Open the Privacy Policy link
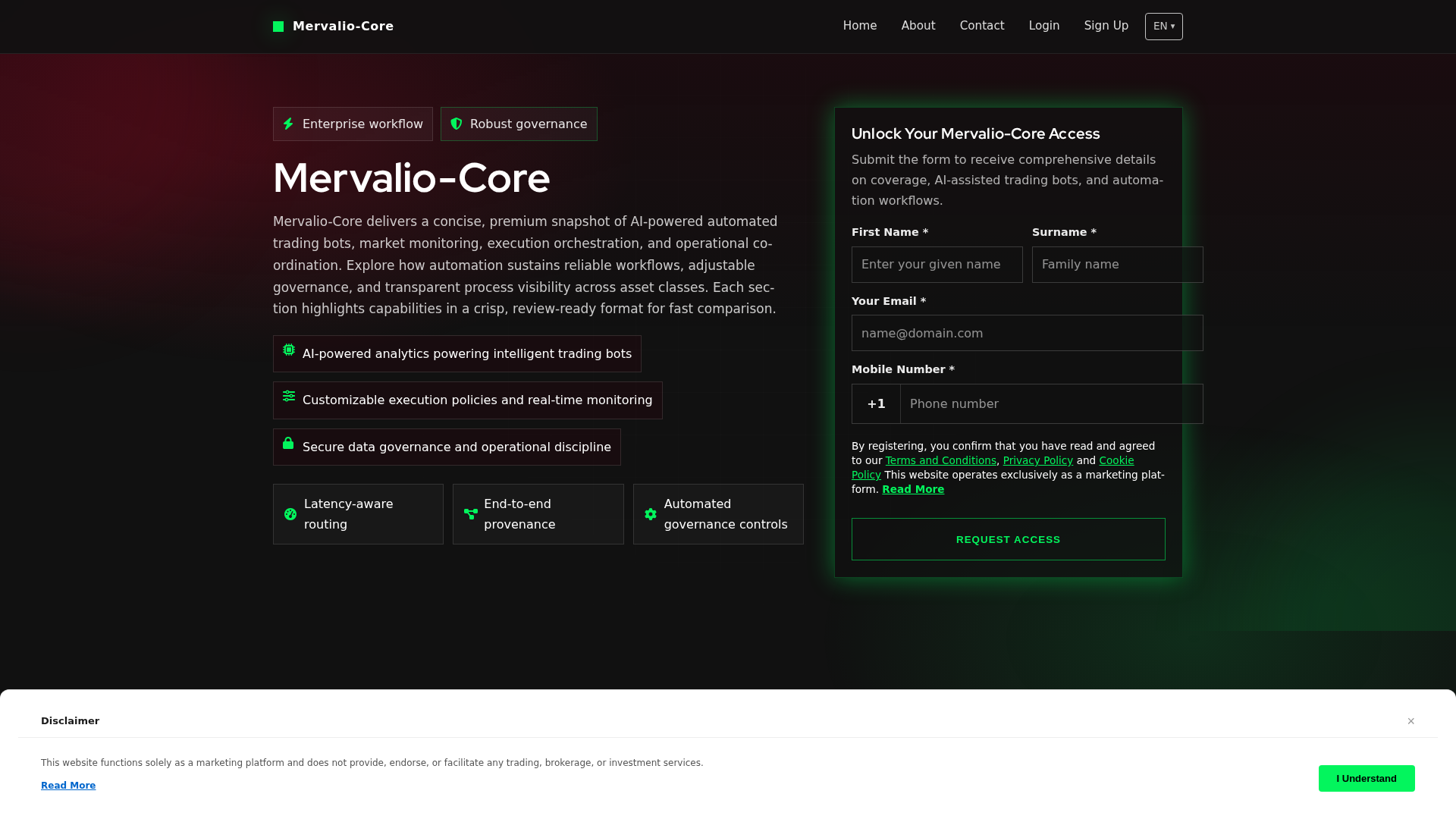The height and width of the screenshot is (819, 1456). pyautogui.click(x=1038, y=460)
